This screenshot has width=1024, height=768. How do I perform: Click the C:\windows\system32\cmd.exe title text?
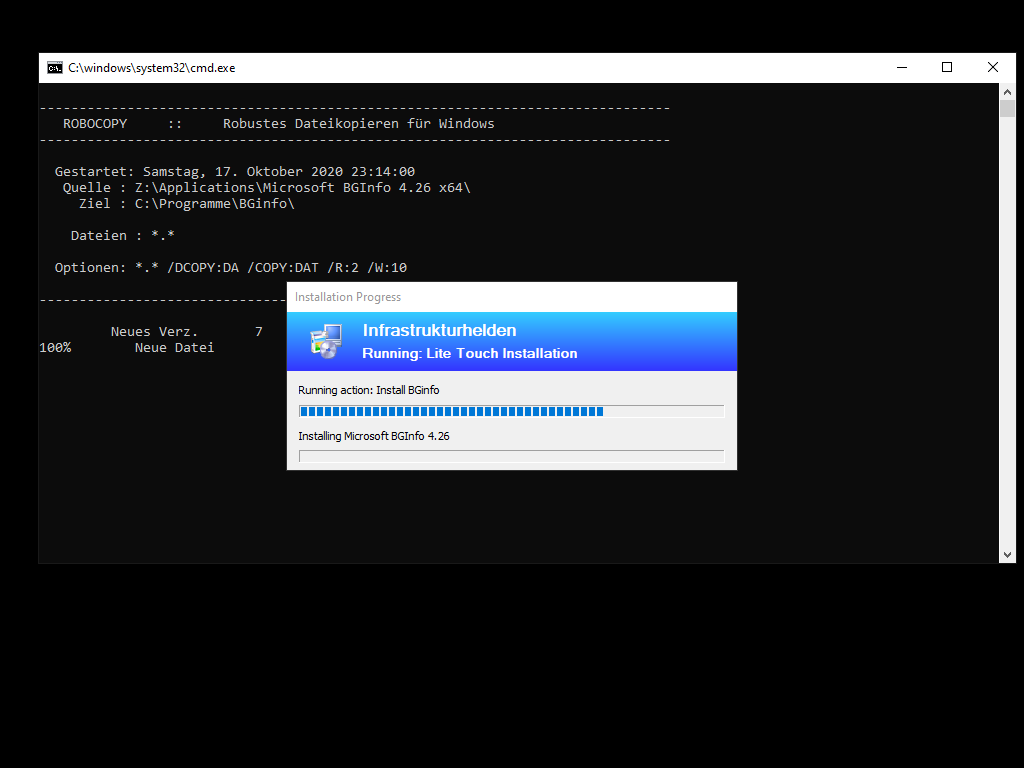(152, 68)
